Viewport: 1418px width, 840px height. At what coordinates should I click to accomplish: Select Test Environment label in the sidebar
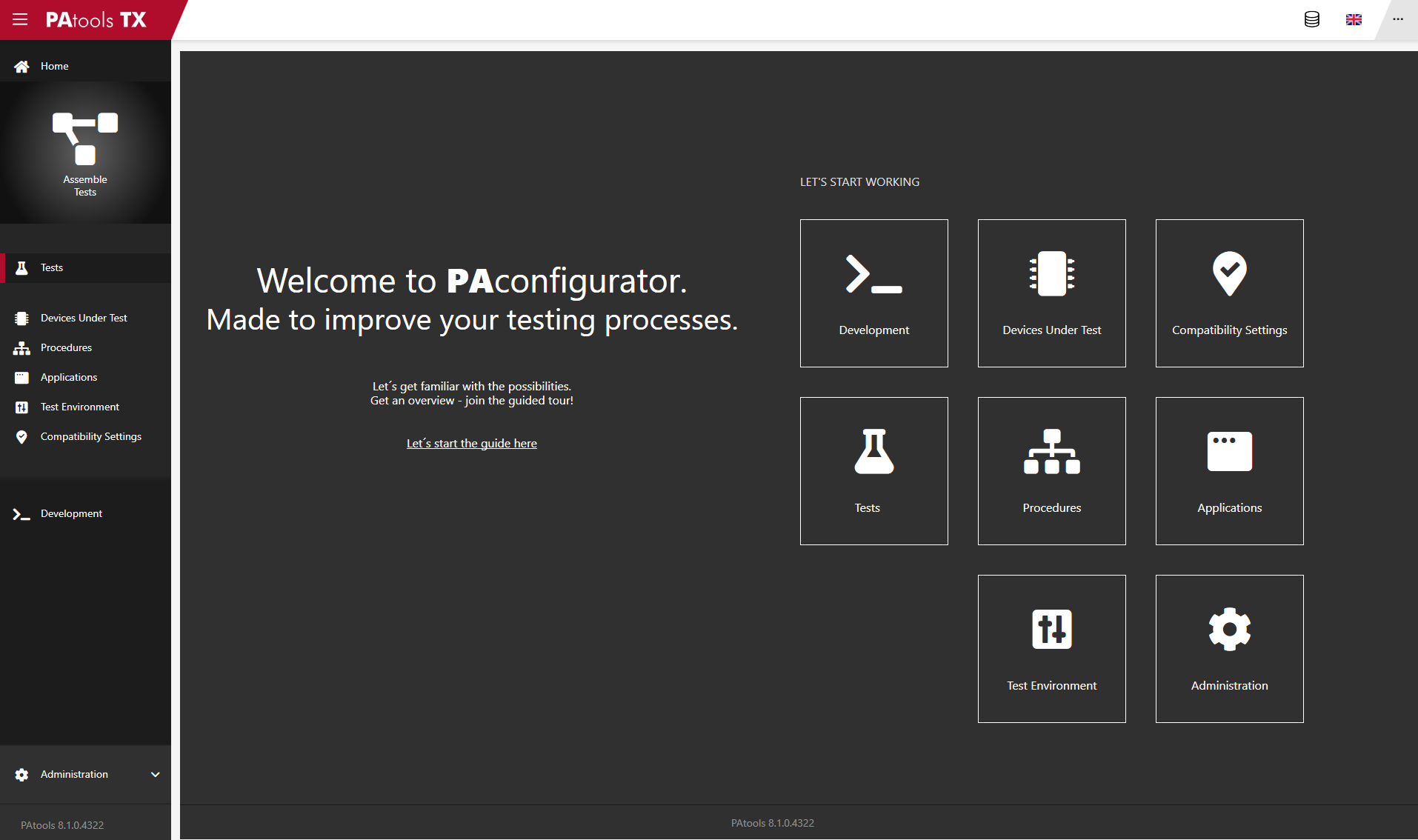tap(80, 407)
